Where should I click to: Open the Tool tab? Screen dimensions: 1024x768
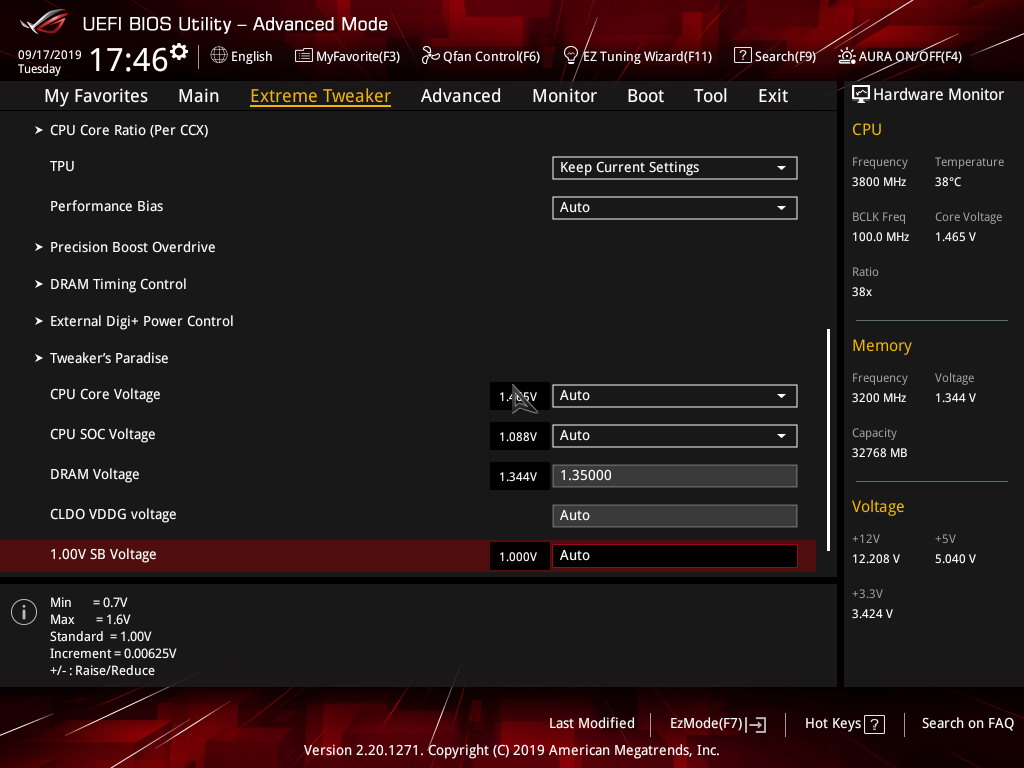[x=711, y=96]
